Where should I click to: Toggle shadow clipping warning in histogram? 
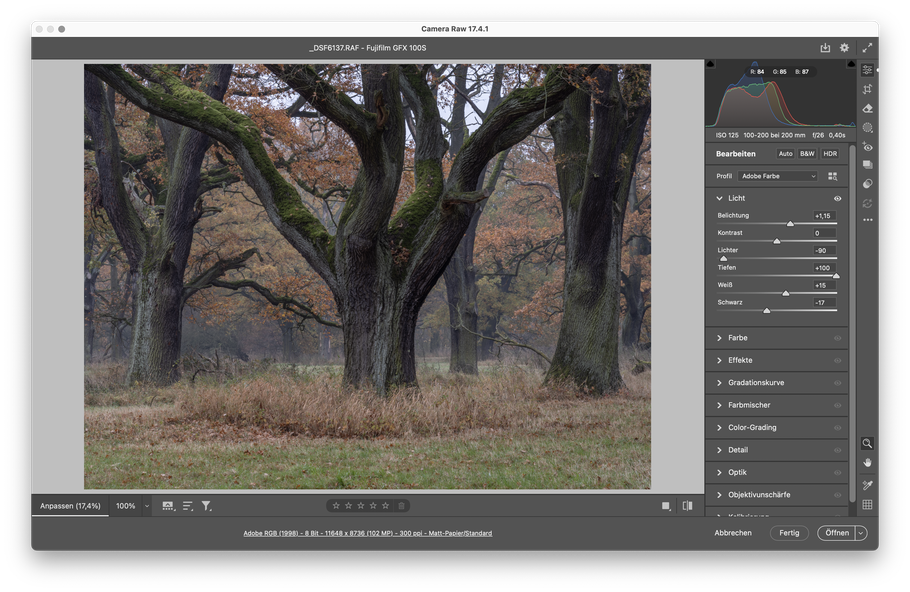[711, 64]
